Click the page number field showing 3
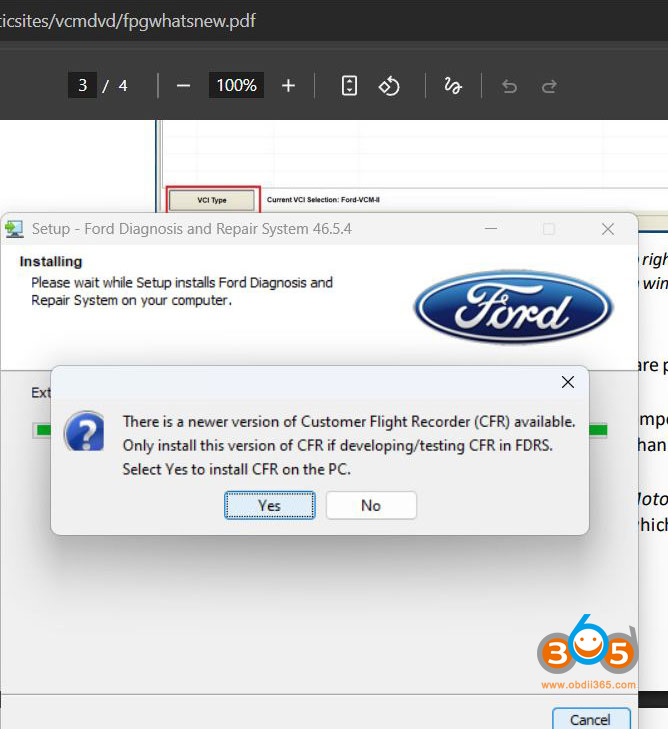668x729 pixels. coord(82,86)
